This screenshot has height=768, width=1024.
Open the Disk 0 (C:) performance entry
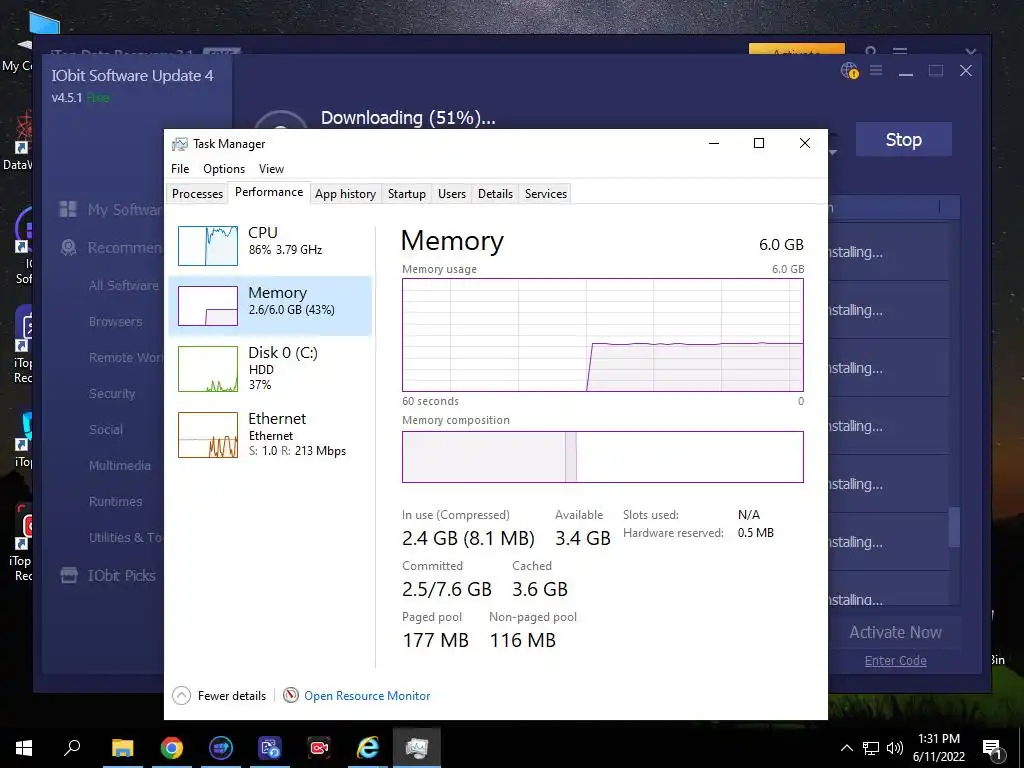270,368
